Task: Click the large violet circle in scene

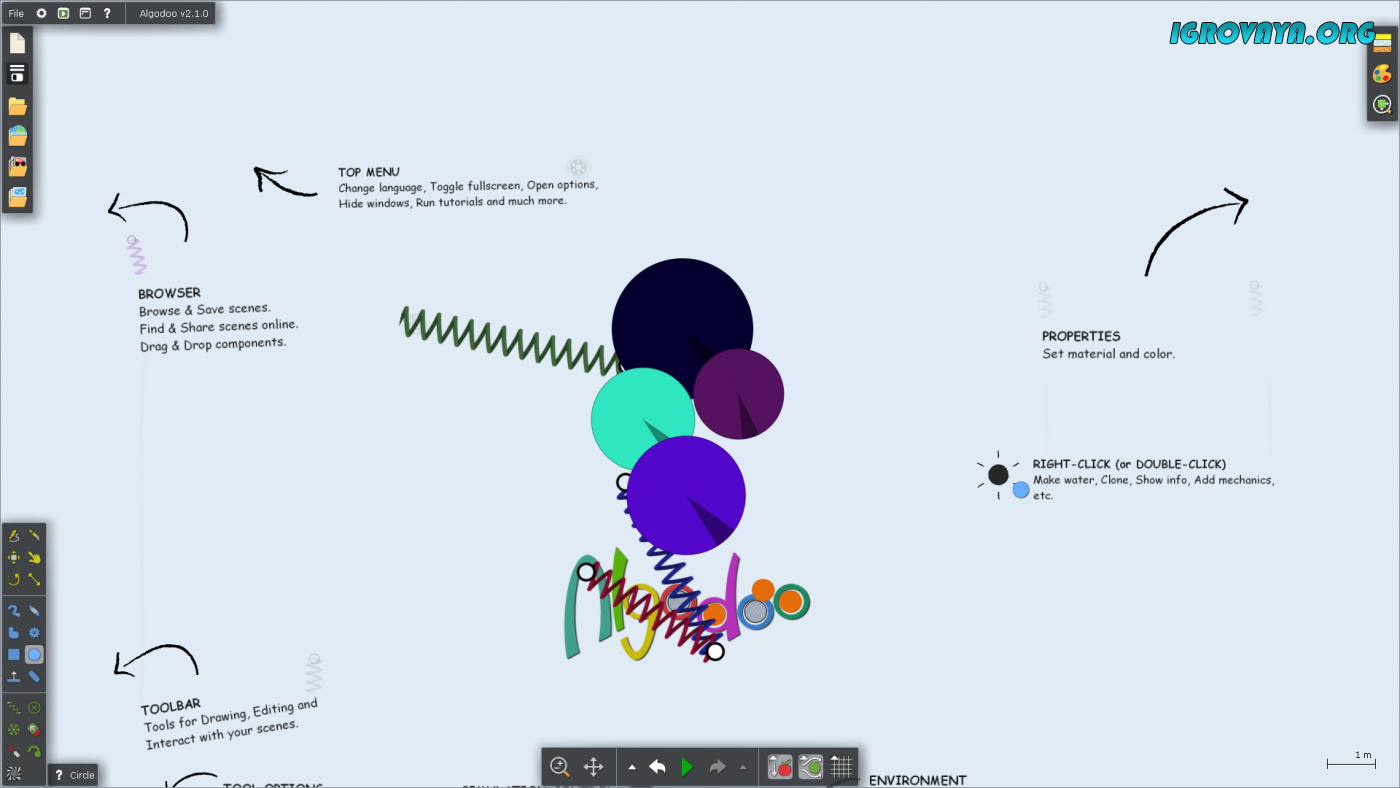Action: tap(686, 494)
